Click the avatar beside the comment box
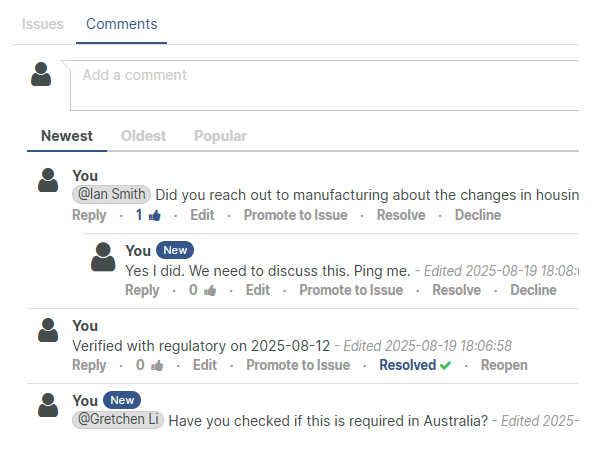Screen dimensions: 600x450 click(42, 74)
